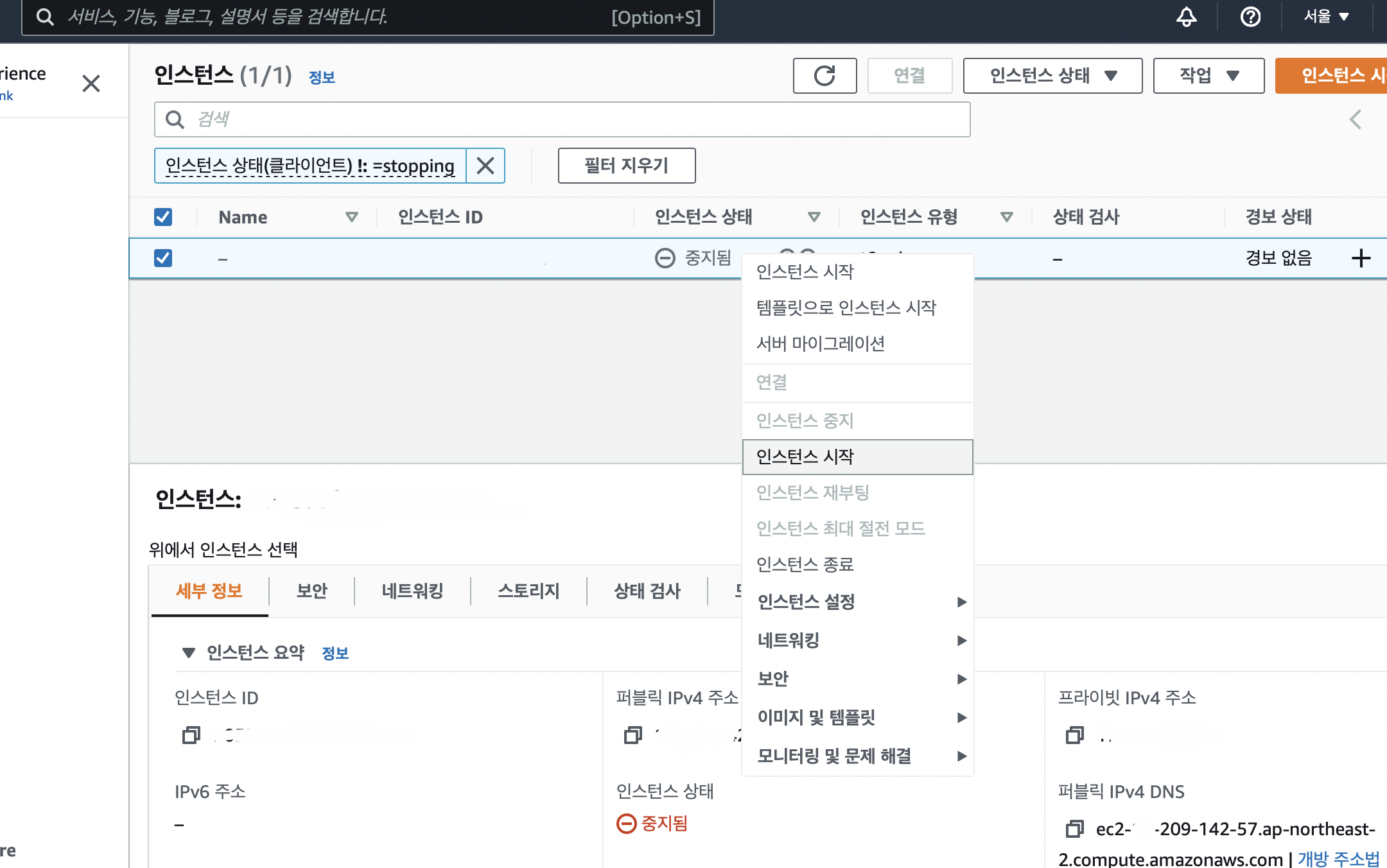Choose 인스턴스 종료 from the menu

[805, 564]
